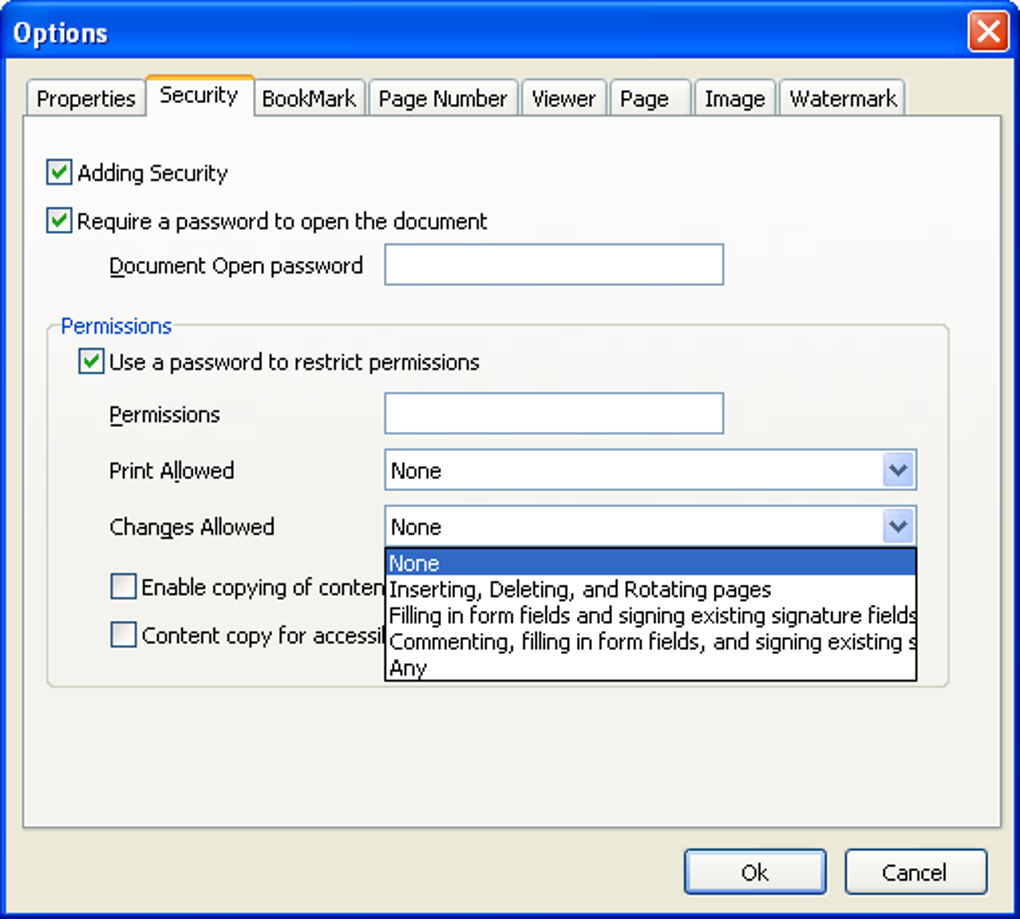Switch to the Properties tab
This screenshot has width=1020, height=919.
tap(86, 99)
